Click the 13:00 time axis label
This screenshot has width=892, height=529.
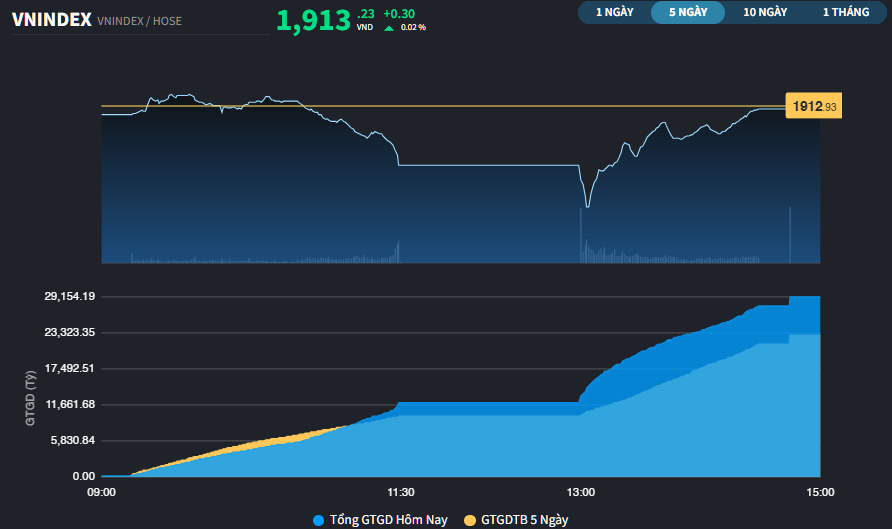click(x=580, y=492)
